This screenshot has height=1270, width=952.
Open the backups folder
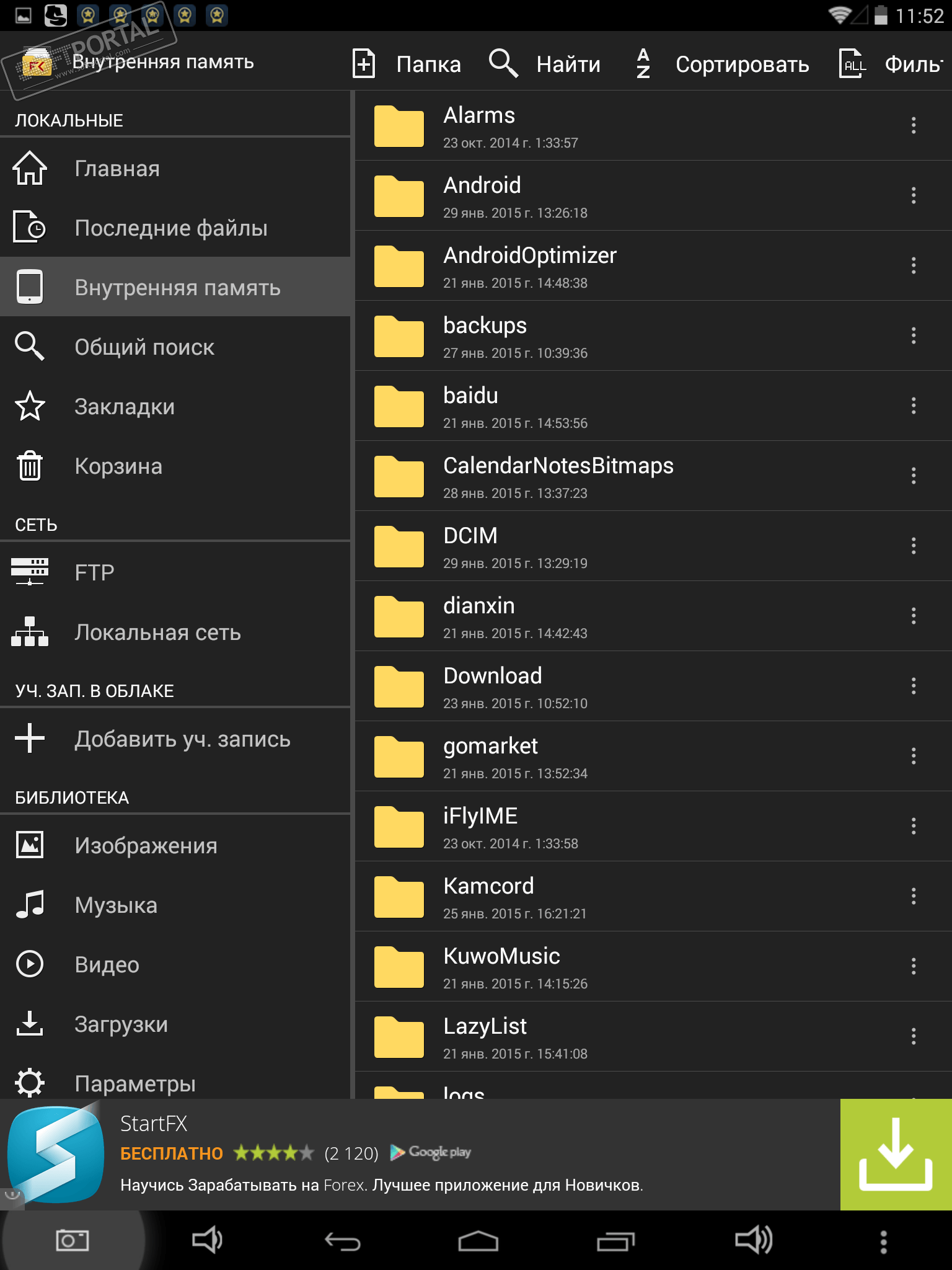click(x=485, y=335)
